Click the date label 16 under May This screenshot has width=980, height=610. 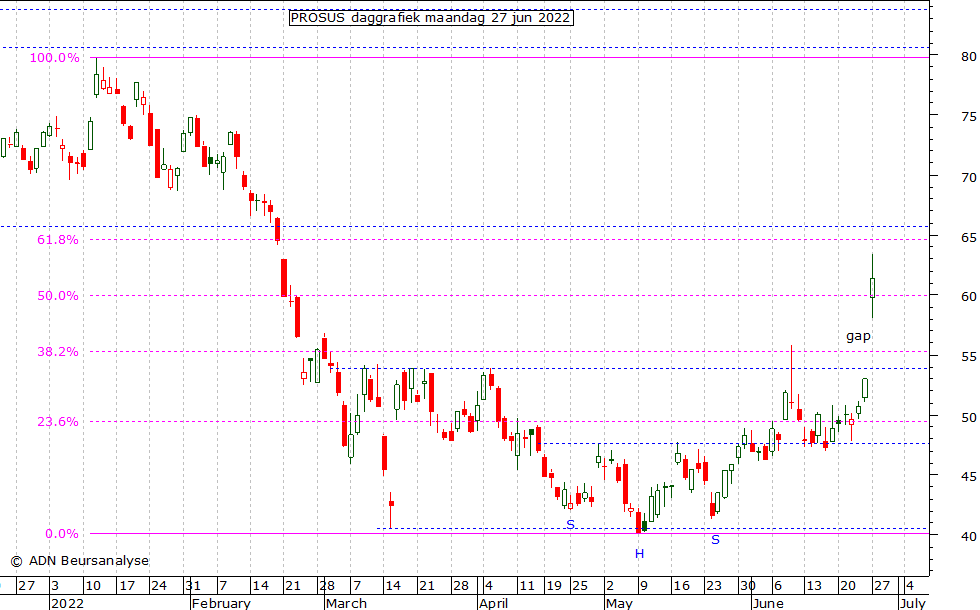(x=681, y=586)
